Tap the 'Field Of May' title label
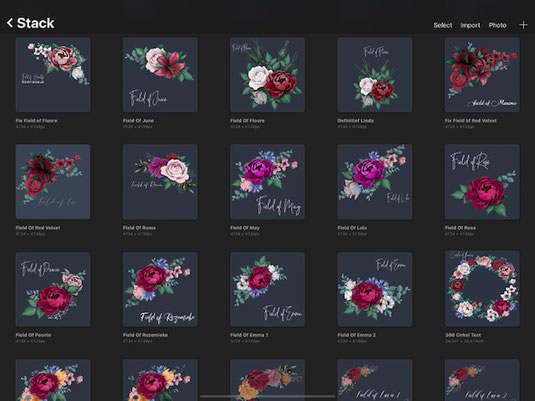This screenshot has height=401, width=535. [245, 228]
